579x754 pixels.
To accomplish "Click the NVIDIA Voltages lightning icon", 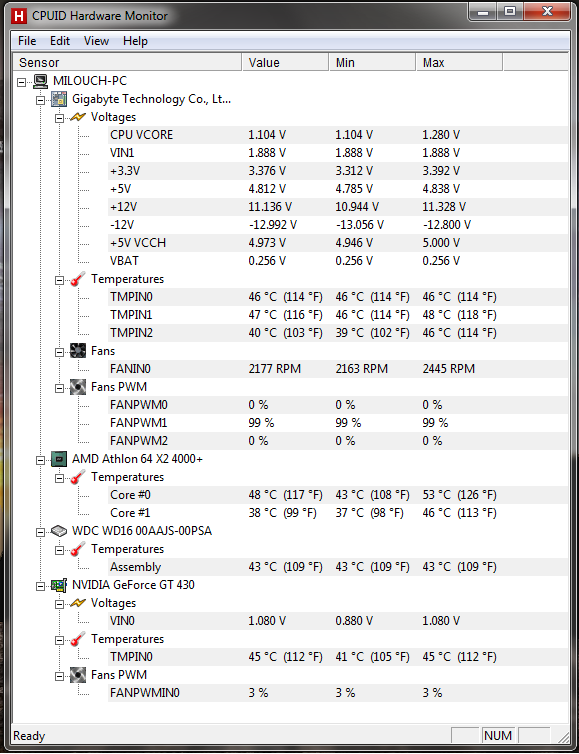I will coord(78,603).
